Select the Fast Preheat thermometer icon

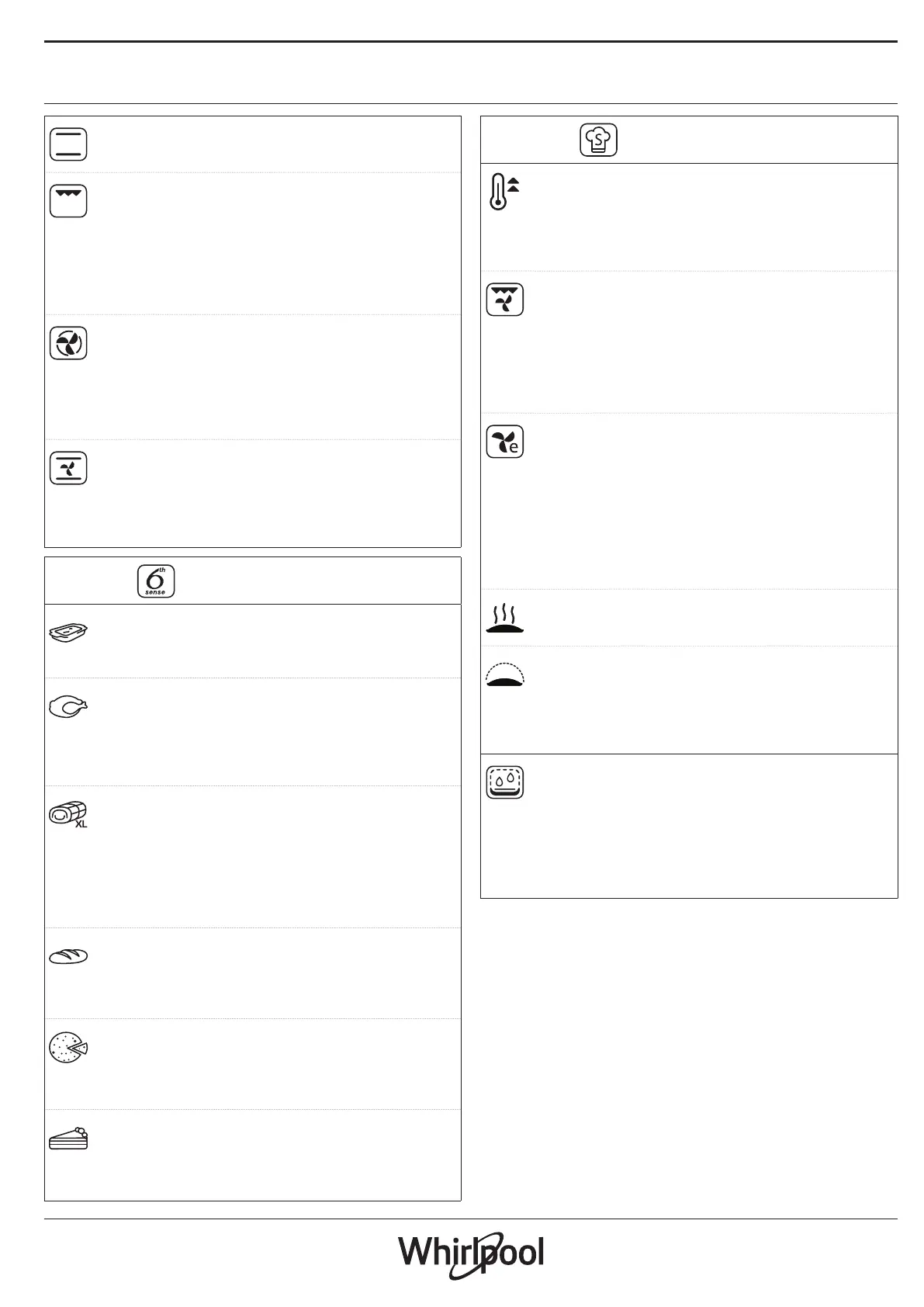(x=504, y=192)
